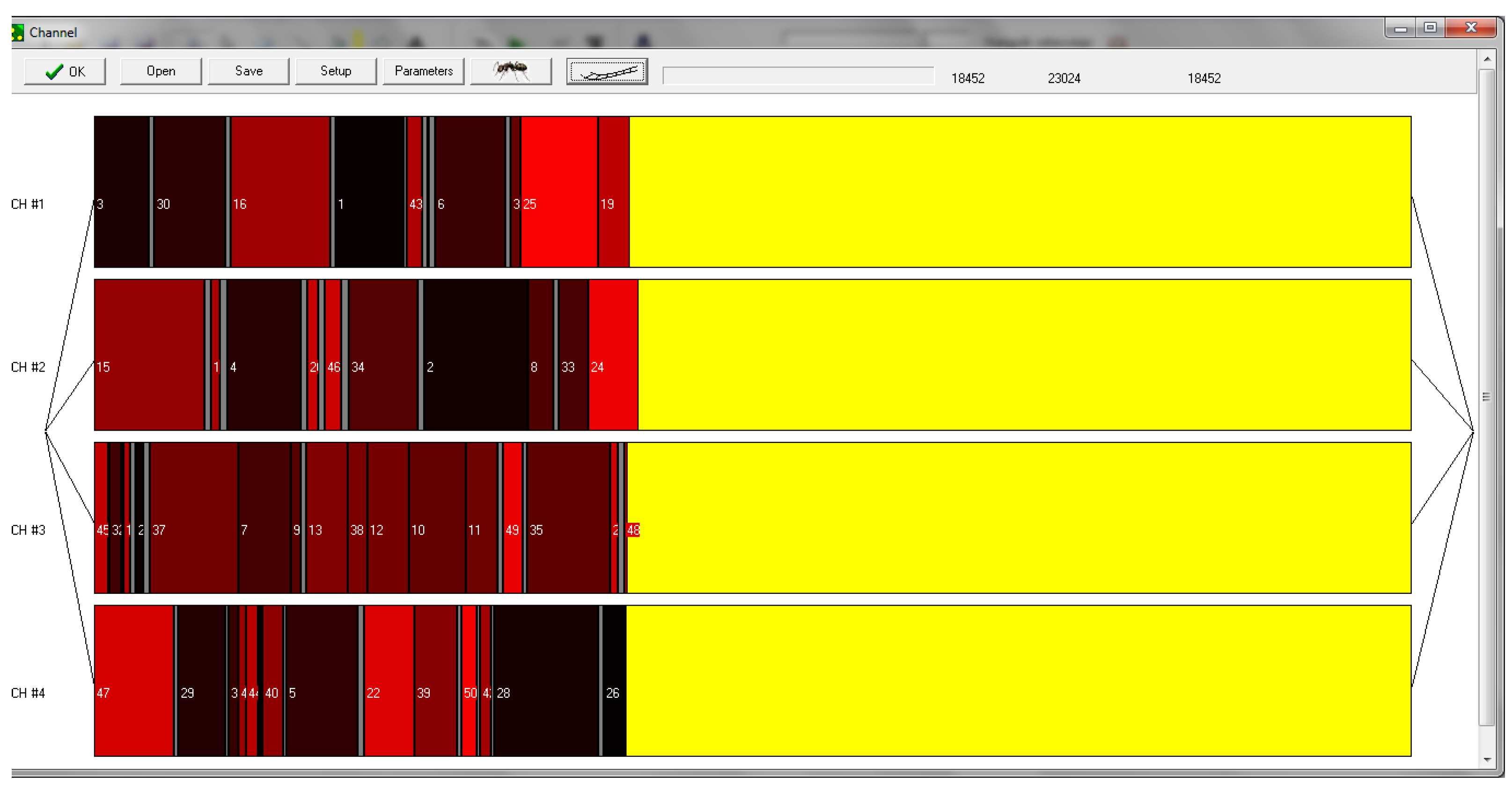
Task: Select block 16 in CH #1
Action: click(x=280, y=191)
